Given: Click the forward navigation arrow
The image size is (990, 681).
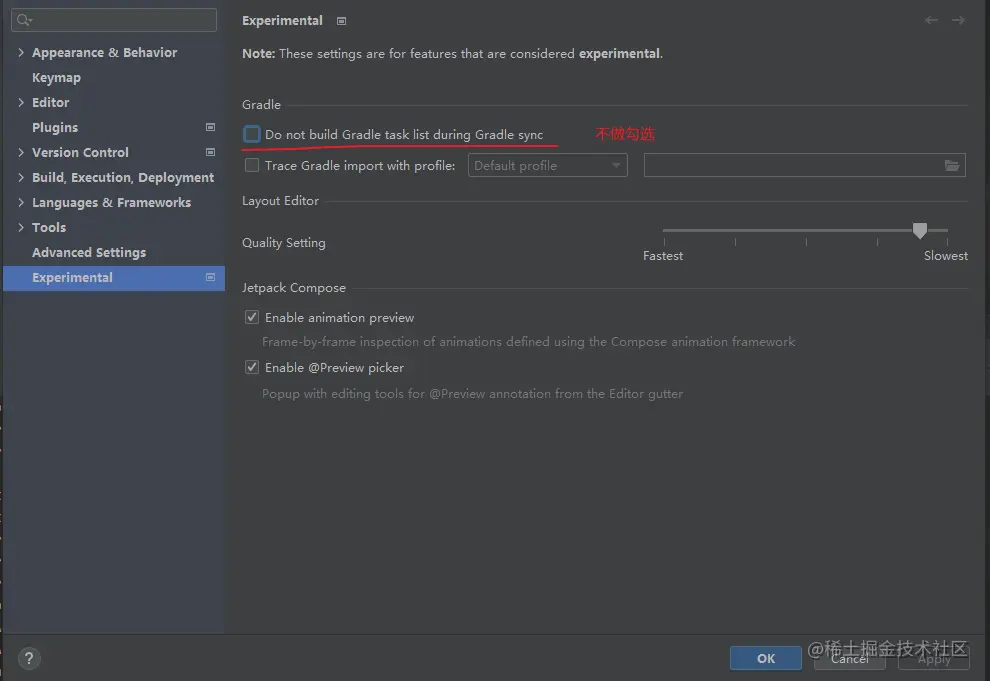Looking at the screenshot, I should tap(958, 20).
